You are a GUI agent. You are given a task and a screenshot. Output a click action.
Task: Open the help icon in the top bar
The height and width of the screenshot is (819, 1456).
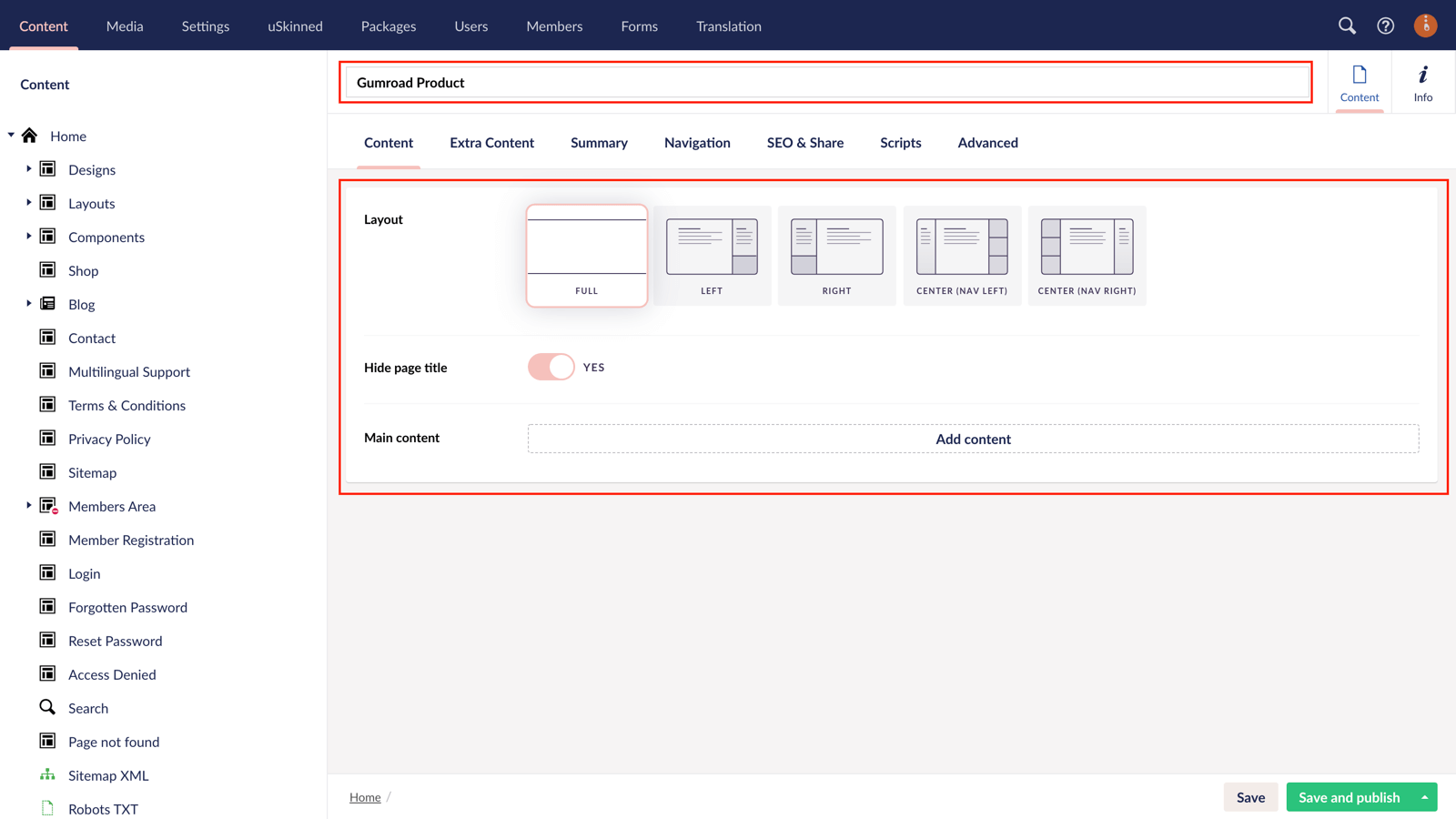[x=1386, y=25]
